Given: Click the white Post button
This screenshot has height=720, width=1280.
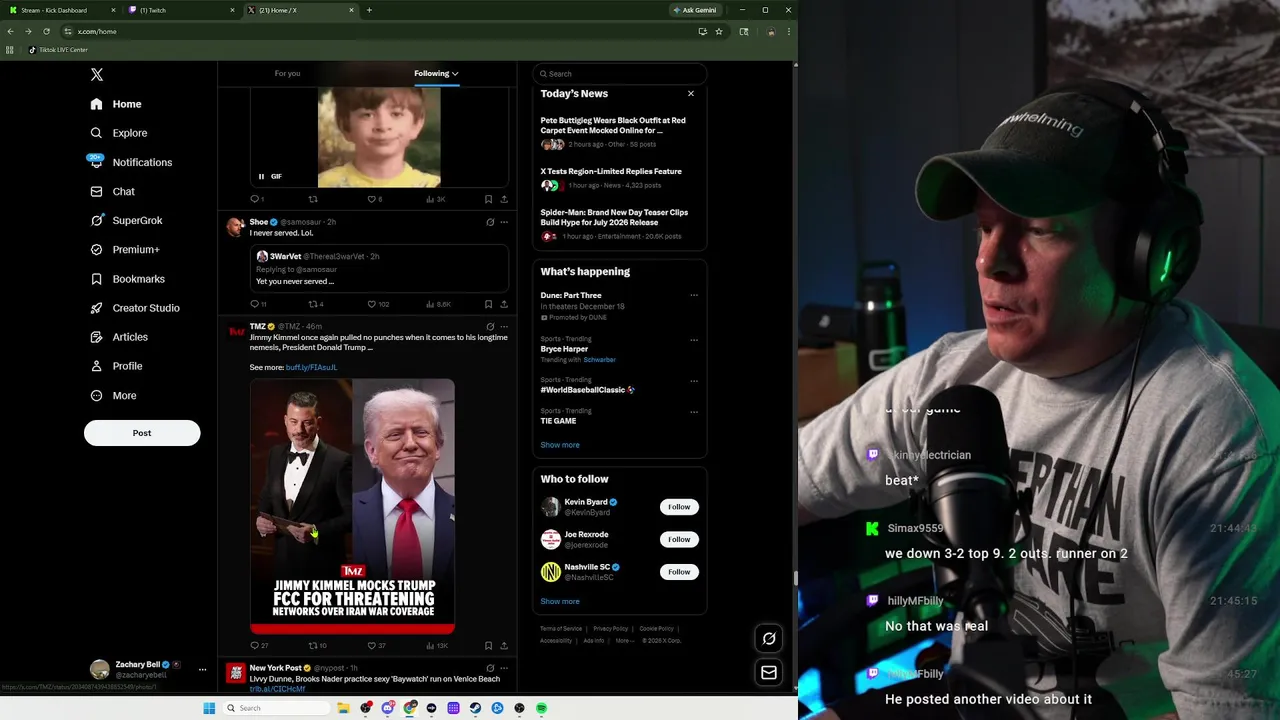Looking at the screenshot, I should pyautogui.click(x=142, y=433).
